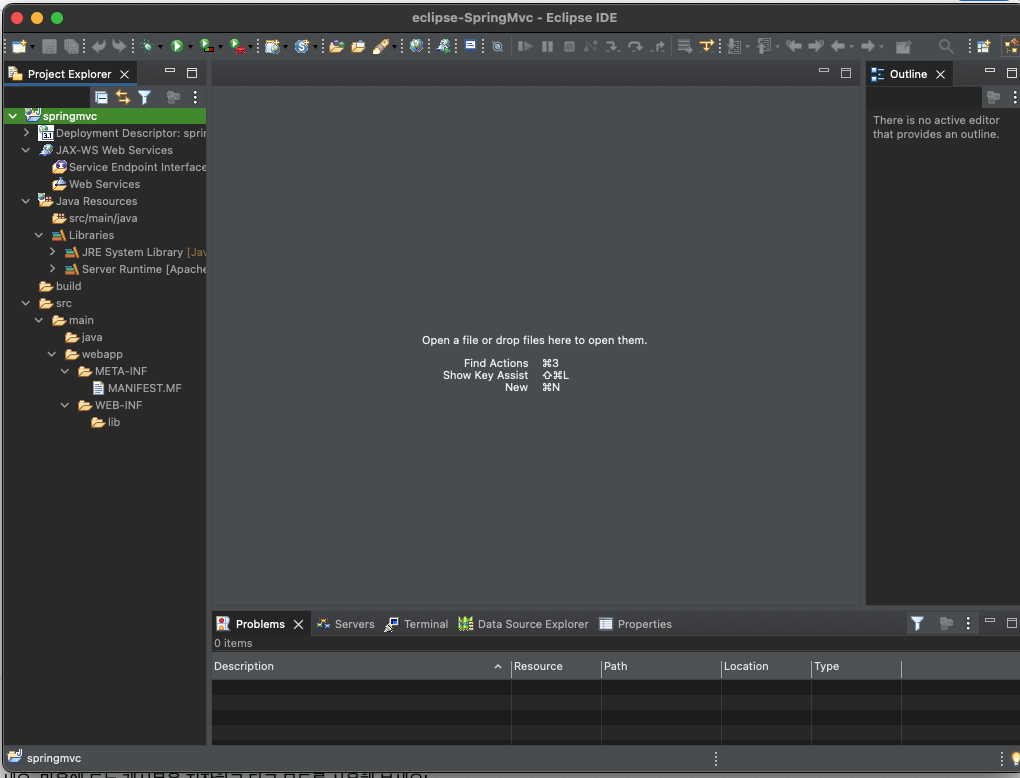Collapse the JAX-WS Web Services node
The height and width of the screenshot is (778, 1020).
pos(26,150)
